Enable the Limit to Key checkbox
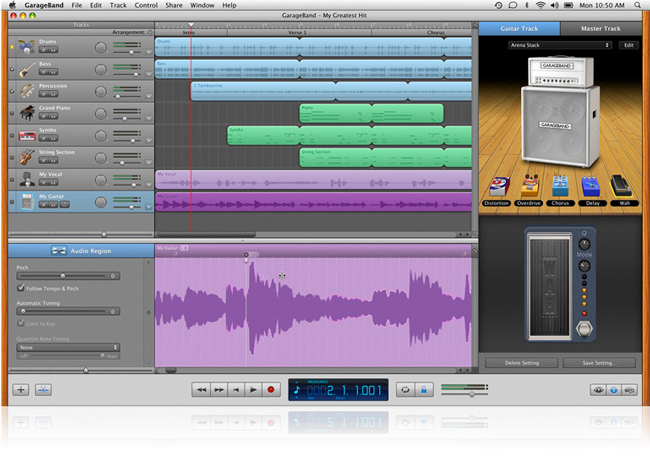 tap(19, 323)
